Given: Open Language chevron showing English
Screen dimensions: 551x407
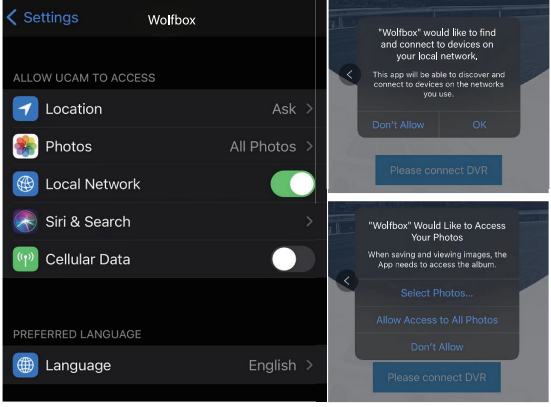Looking at the screenshot, I should 309,365.
